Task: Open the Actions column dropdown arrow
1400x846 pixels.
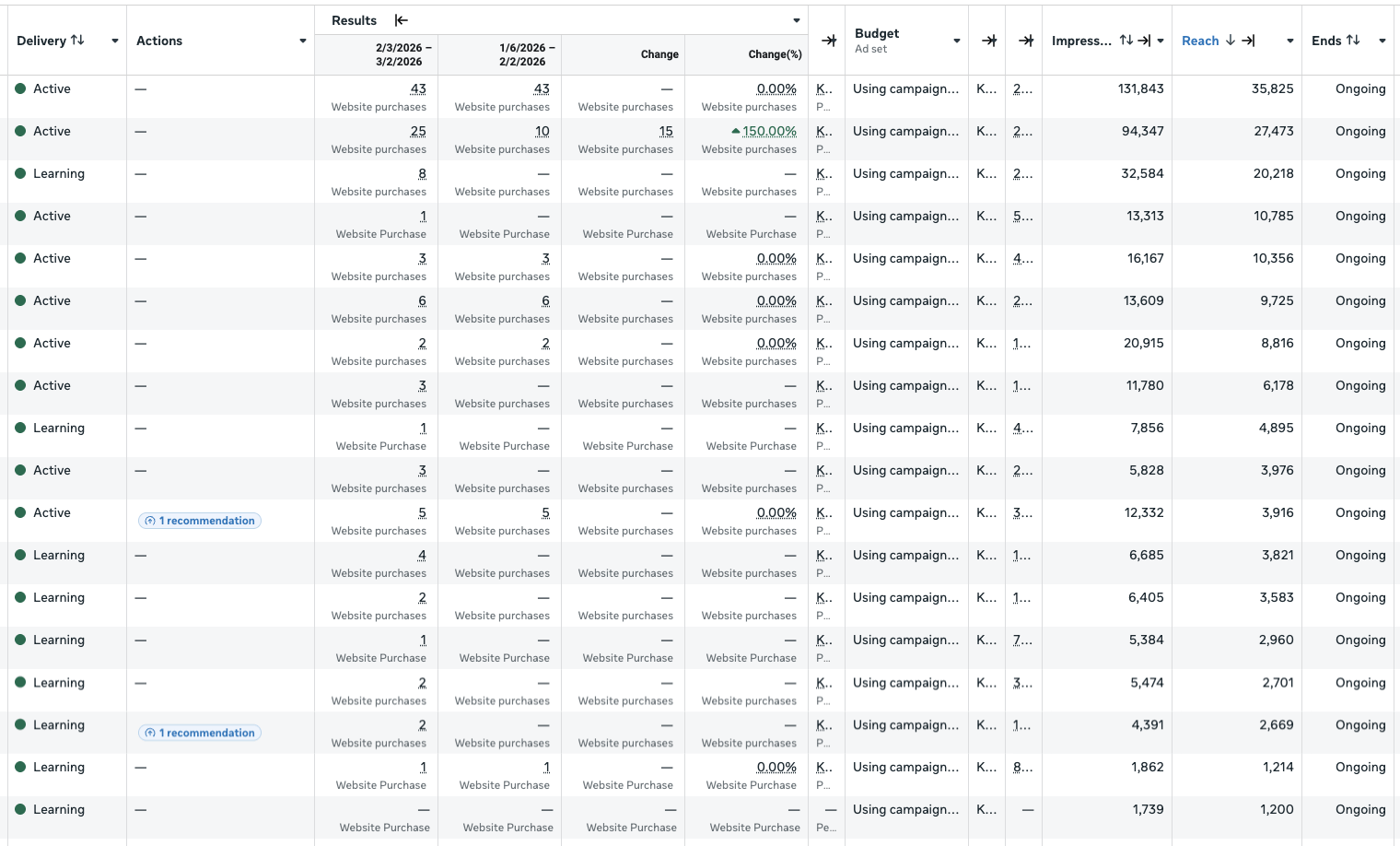Action: point(303,41)
